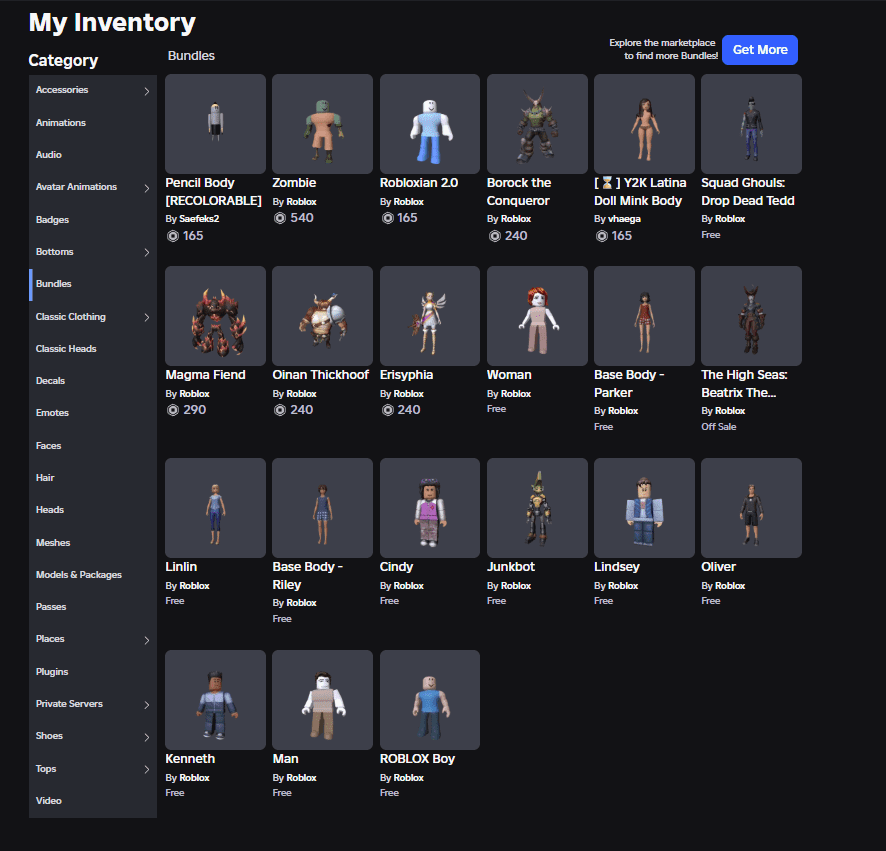Click the Borock the Conqueror thumbnail

tap(537, 124)
